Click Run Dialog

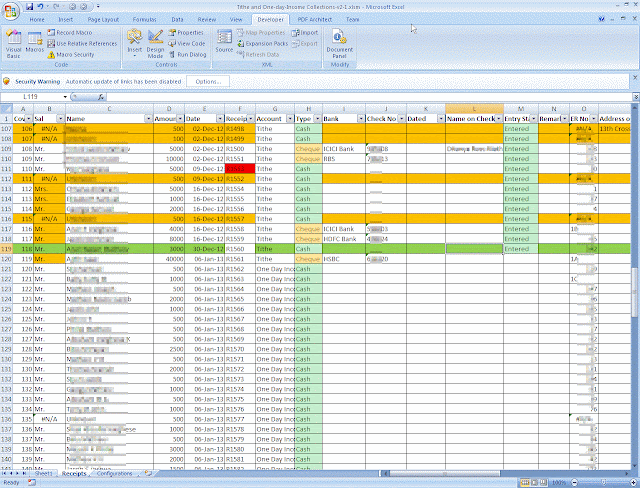(x=187, y=54)
